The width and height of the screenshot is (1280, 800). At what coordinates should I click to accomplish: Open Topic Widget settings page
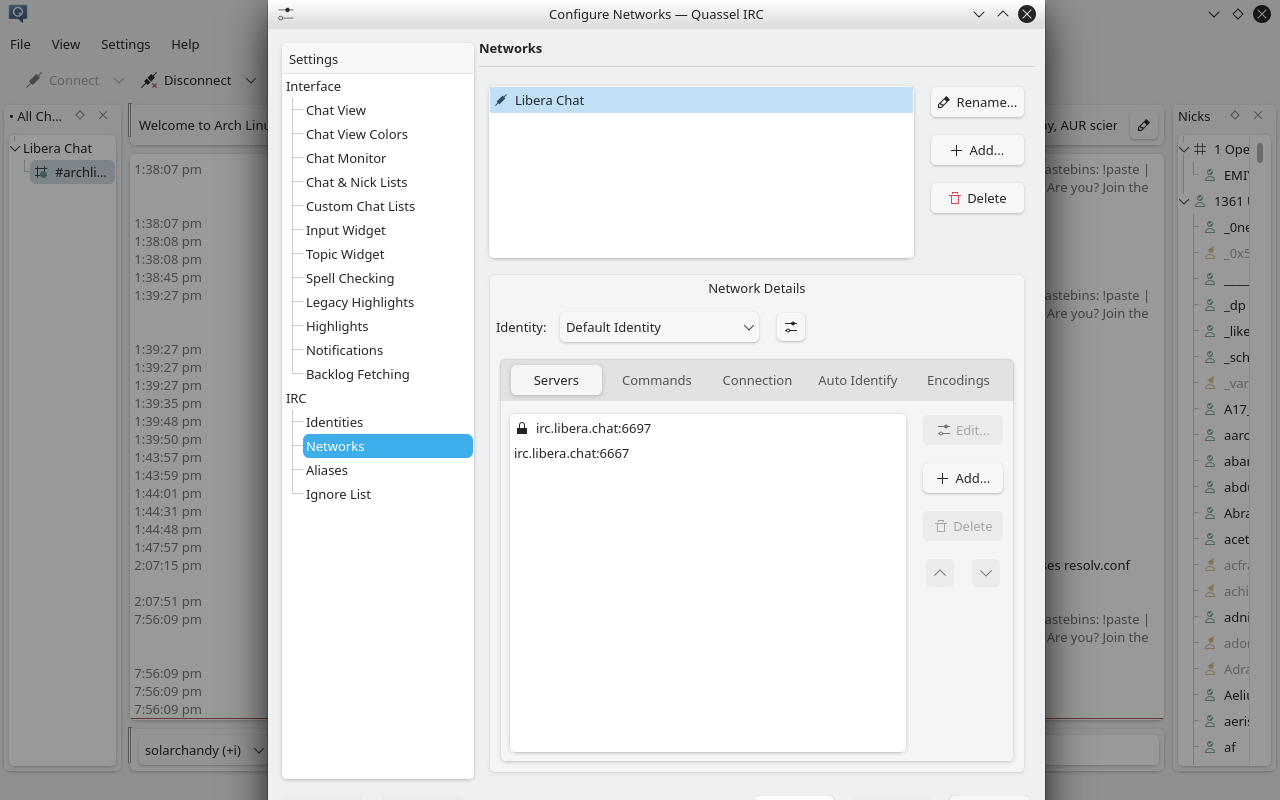click(345, 254)
